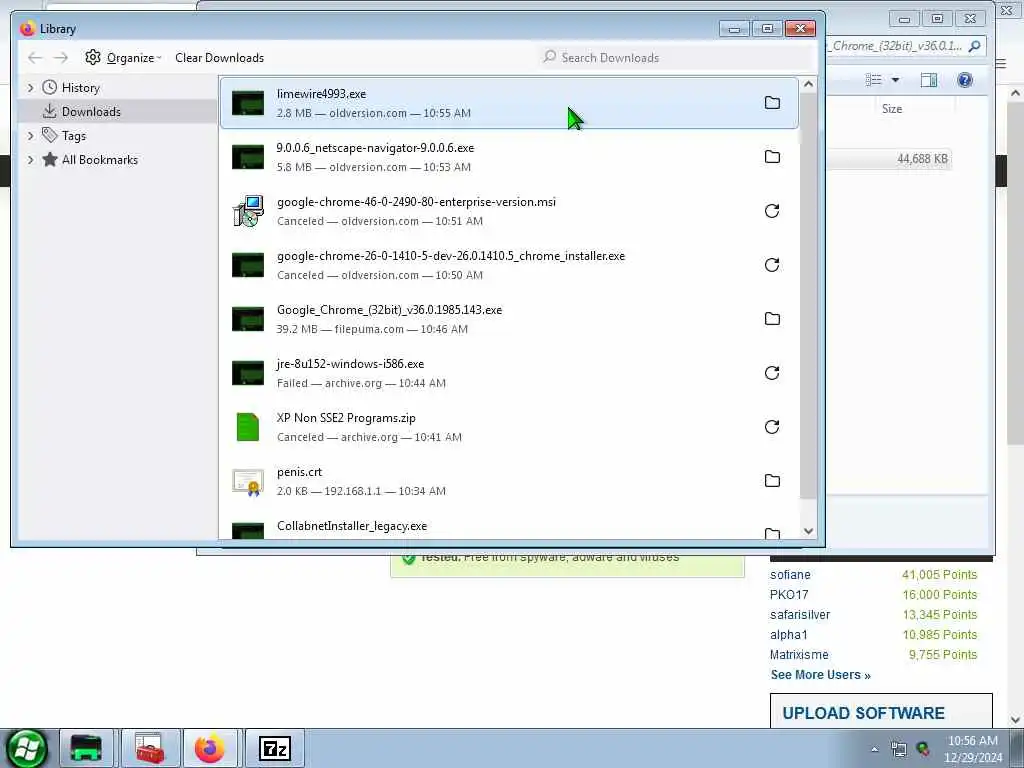Open the red toolbox taskbar application
Viewport: 1024px width, 768px height.
[150, 748]
